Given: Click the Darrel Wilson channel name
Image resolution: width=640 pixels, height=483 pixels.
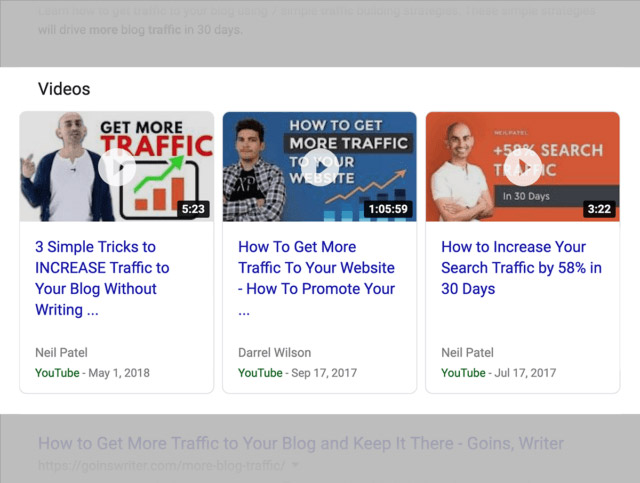Looking at the screenshot, I should tap(274, 352).
